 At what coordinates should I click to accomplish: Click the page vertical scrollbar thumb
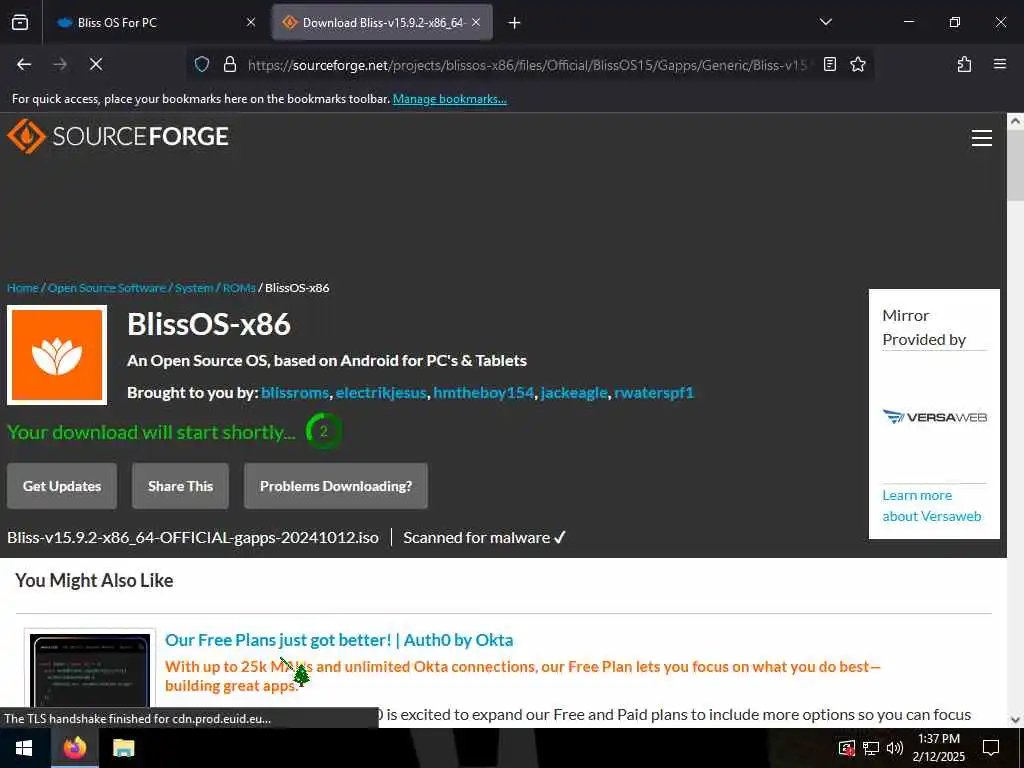[1015, 165]
